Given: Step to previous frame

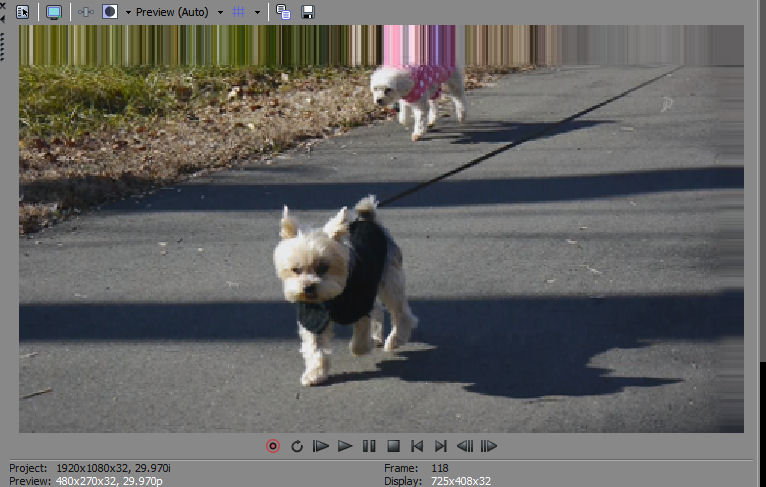Looking at the screenshot, I should tap(465, 446).
